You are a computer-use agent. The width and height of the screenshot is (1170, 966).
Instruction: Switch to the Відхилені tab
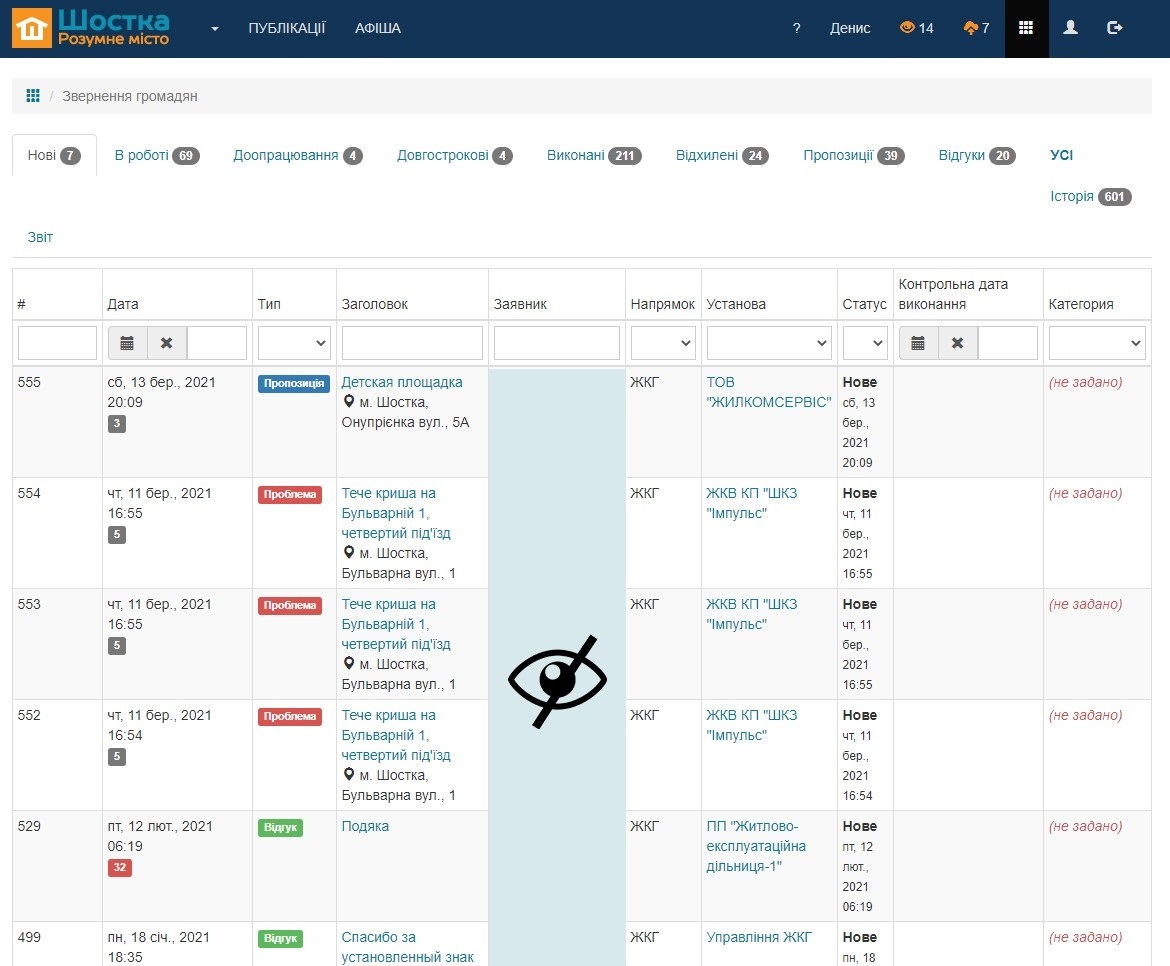(722, 155)
